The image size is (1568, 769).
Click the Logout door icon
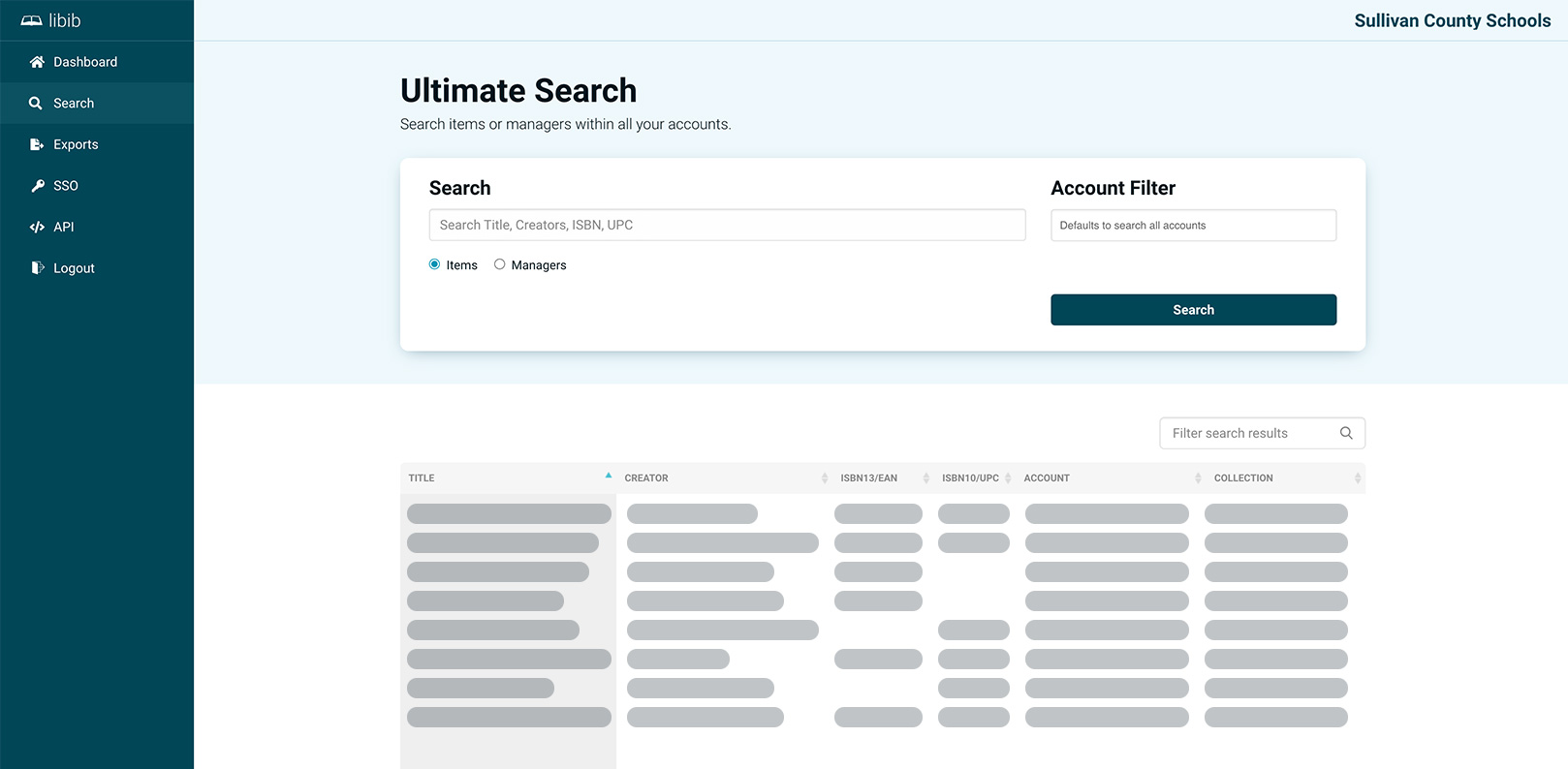point(37,268)
